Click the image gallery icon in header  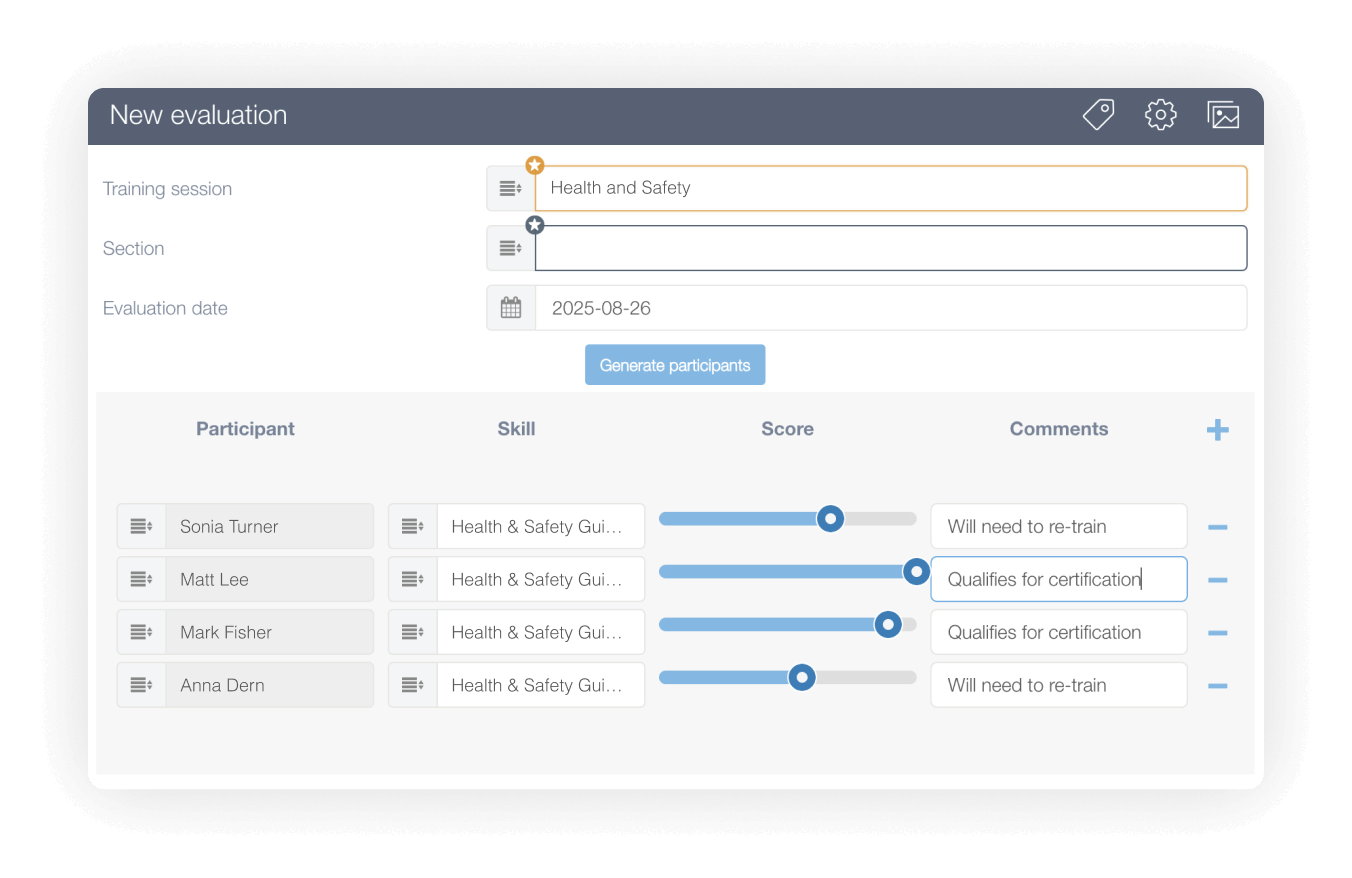(1223, 115)
